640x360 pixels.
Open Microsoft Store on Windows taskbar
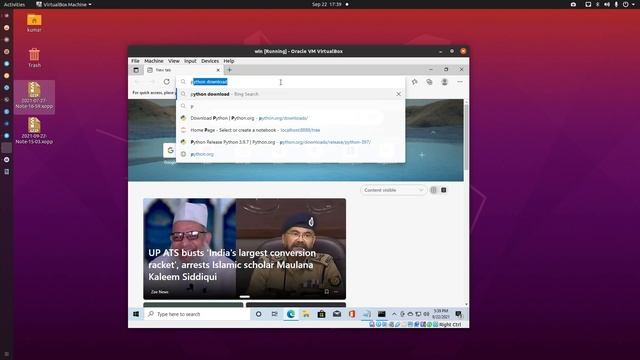point(321,314)
